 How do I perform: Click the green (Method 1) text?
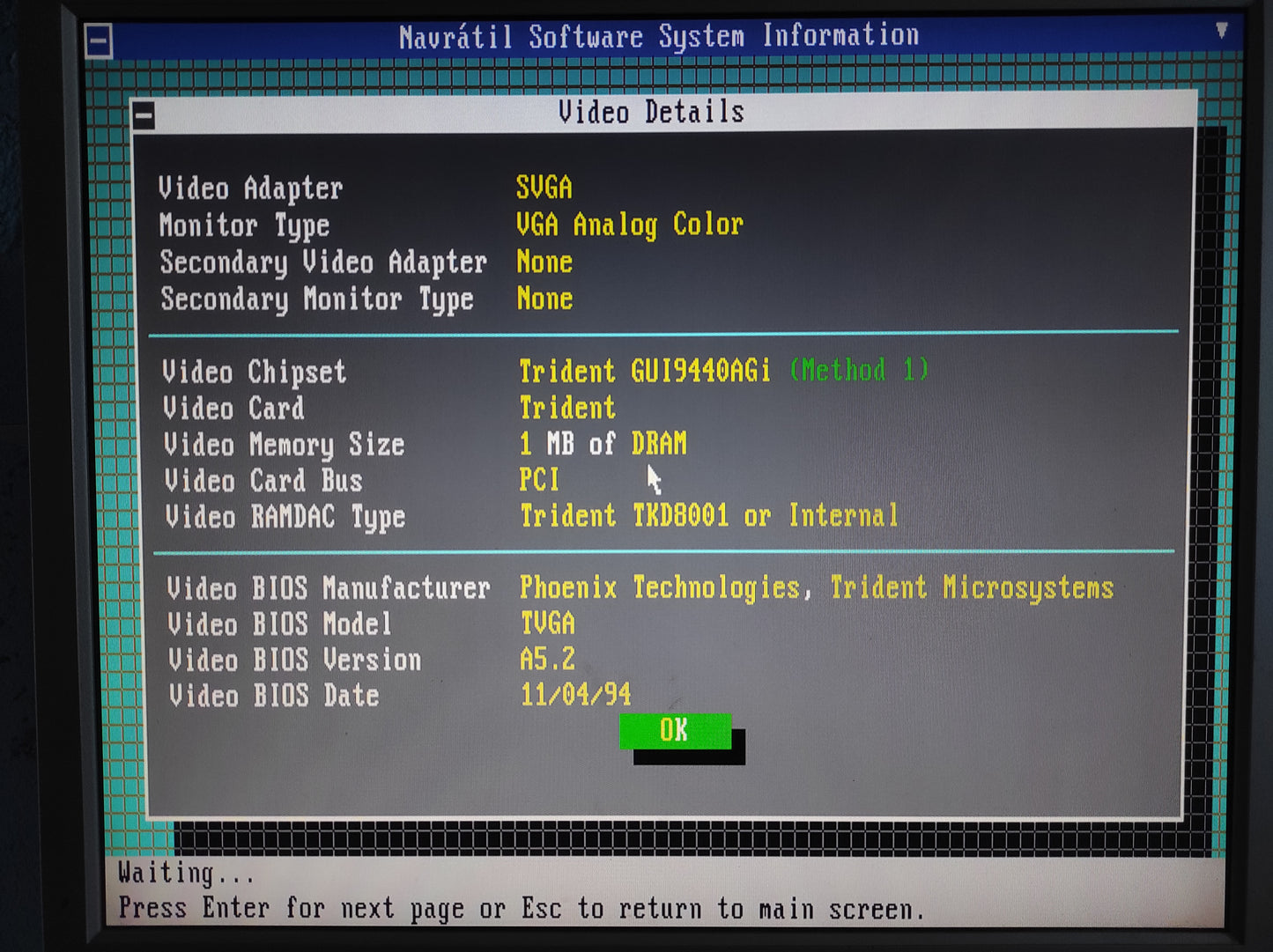pos(859,370)
